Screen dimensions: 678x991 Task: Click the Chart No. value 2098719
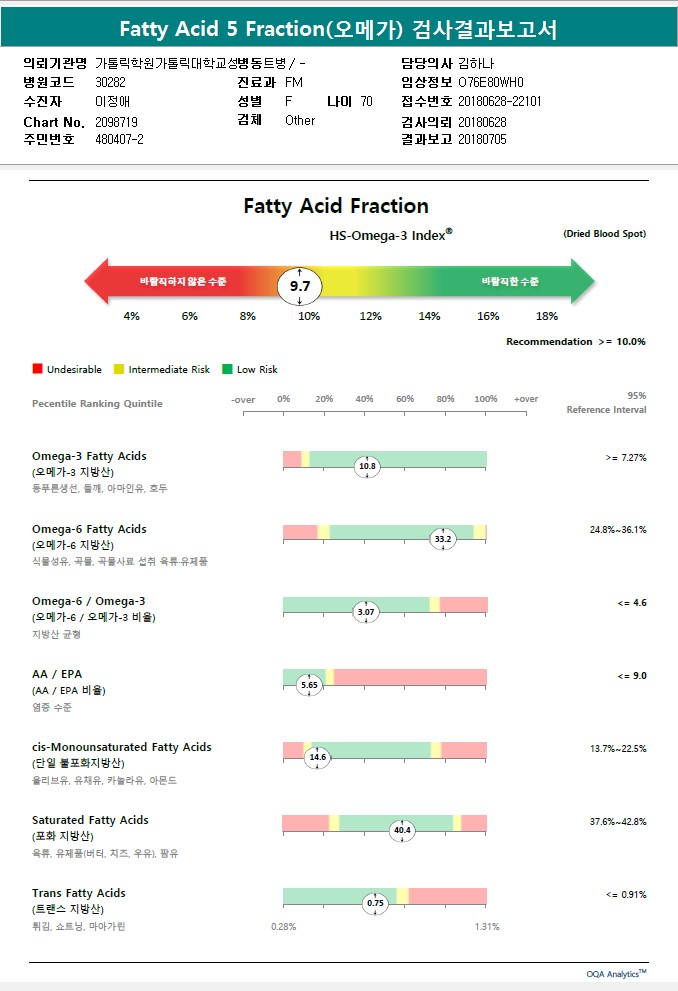coord(118,121)
